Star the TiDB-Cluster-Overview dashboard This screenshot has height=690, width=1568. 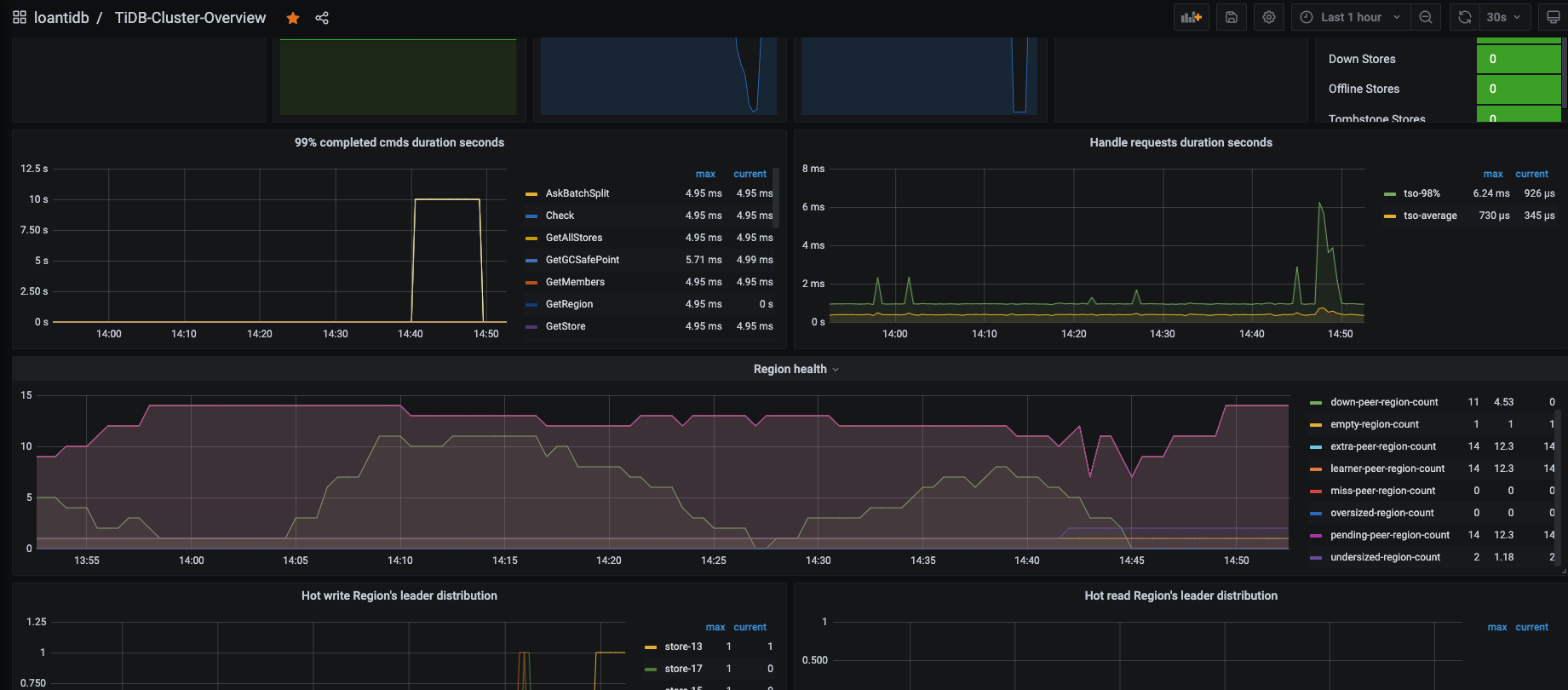pos(293,18)
